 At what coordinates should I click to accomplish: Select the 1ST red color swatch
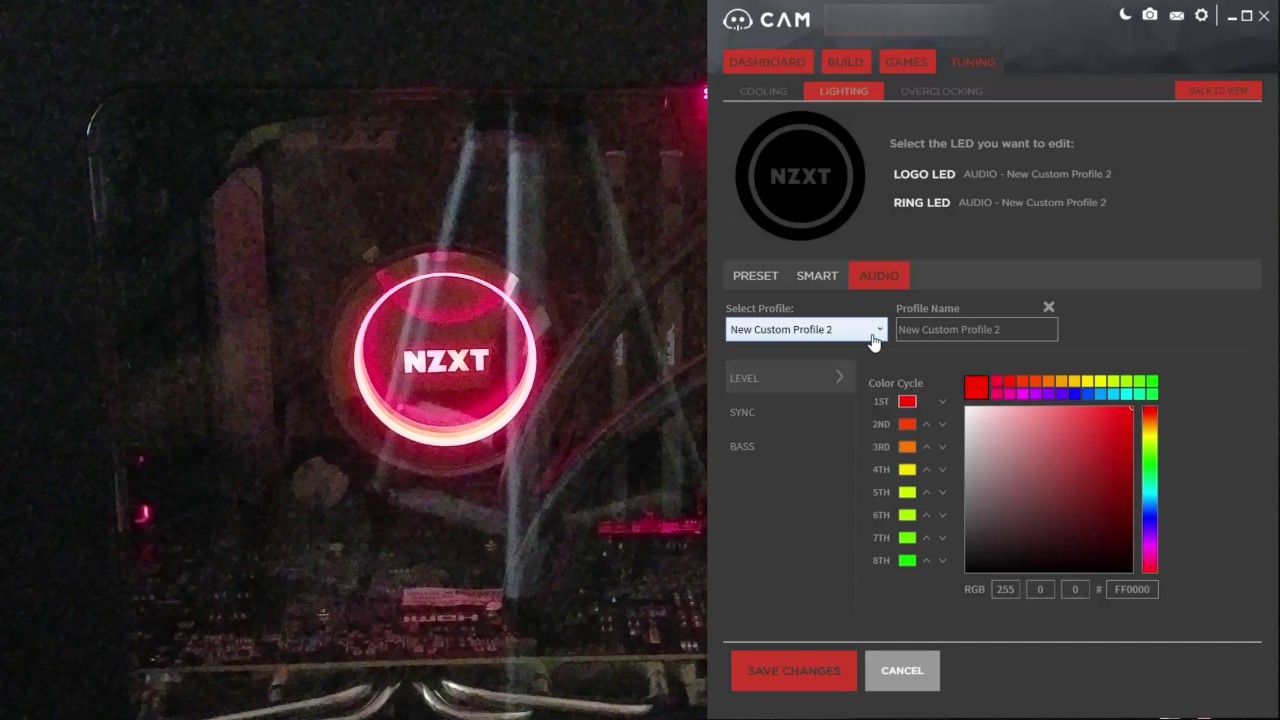(907, 402)
